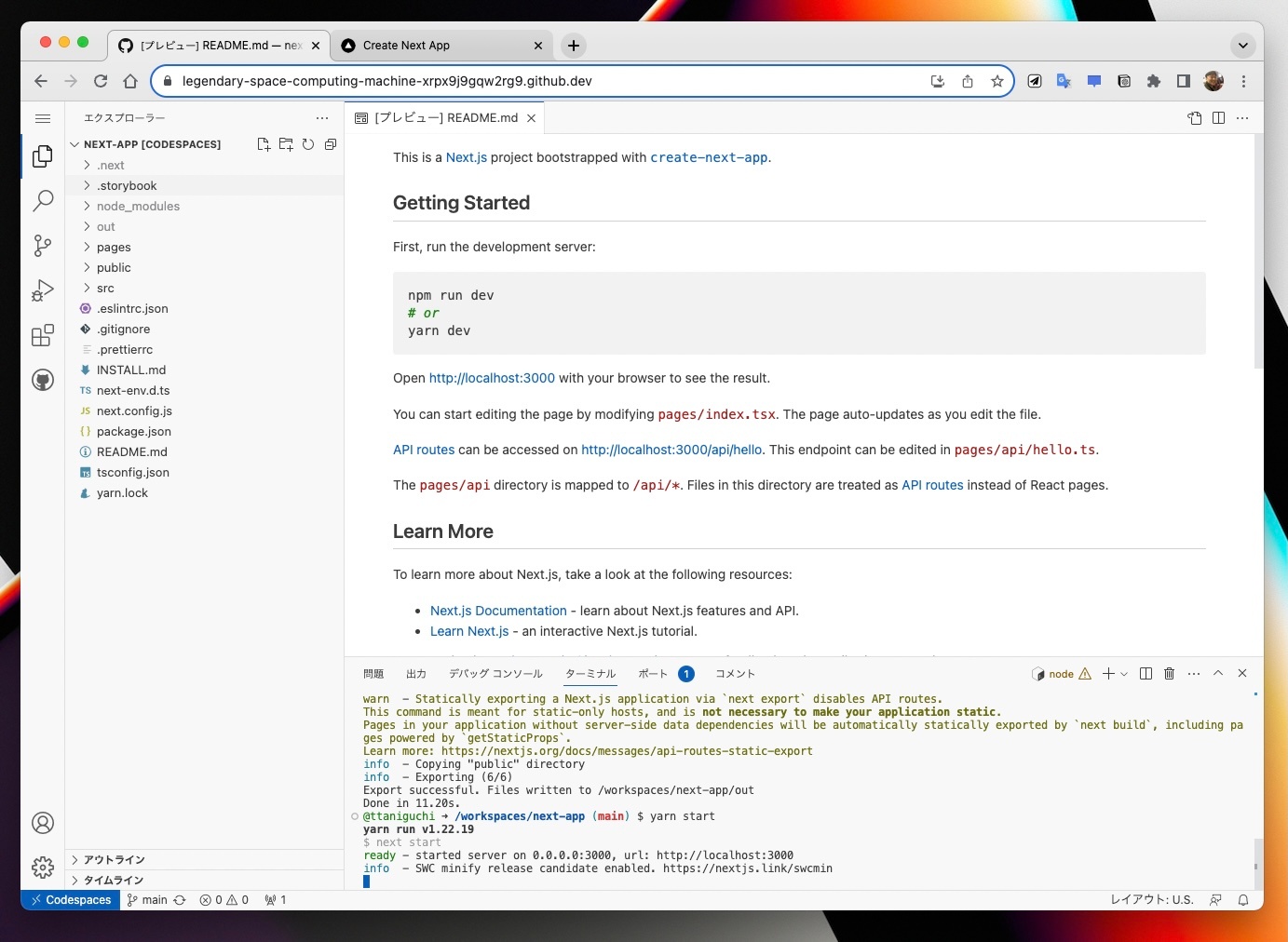Switch to the コメント panel tab
This screenshot has width=1288, height=942.
(735, 674)
